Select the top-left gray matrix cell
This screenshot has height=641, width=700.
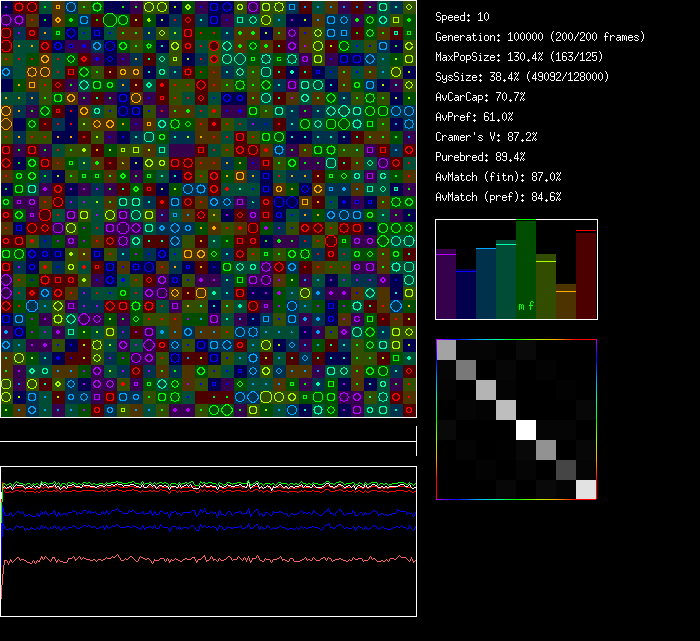coord(446,350)
